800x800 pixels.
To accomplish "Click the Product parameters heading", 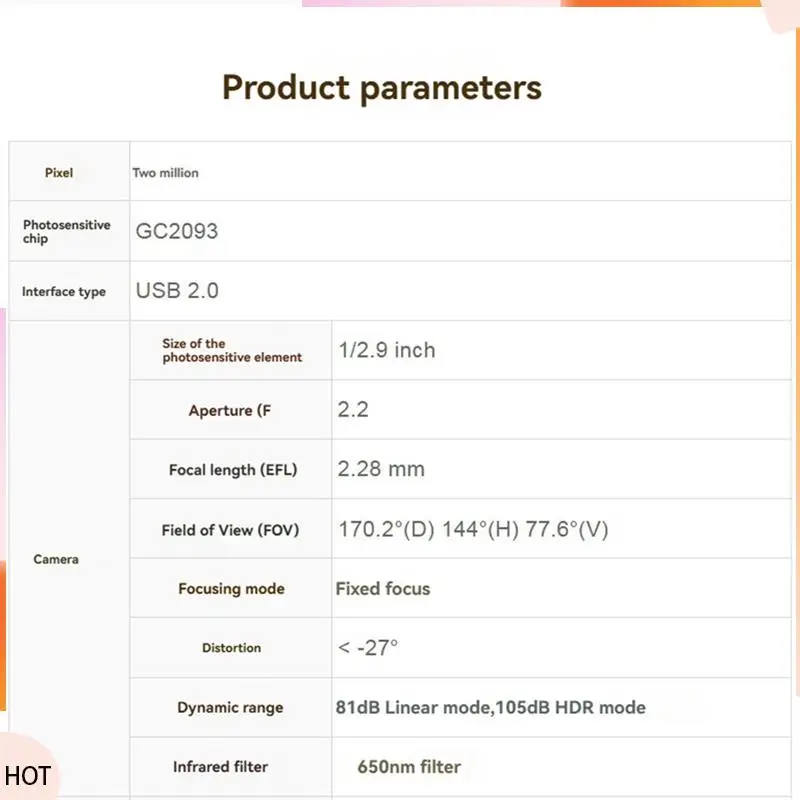I will click(382, 88).
